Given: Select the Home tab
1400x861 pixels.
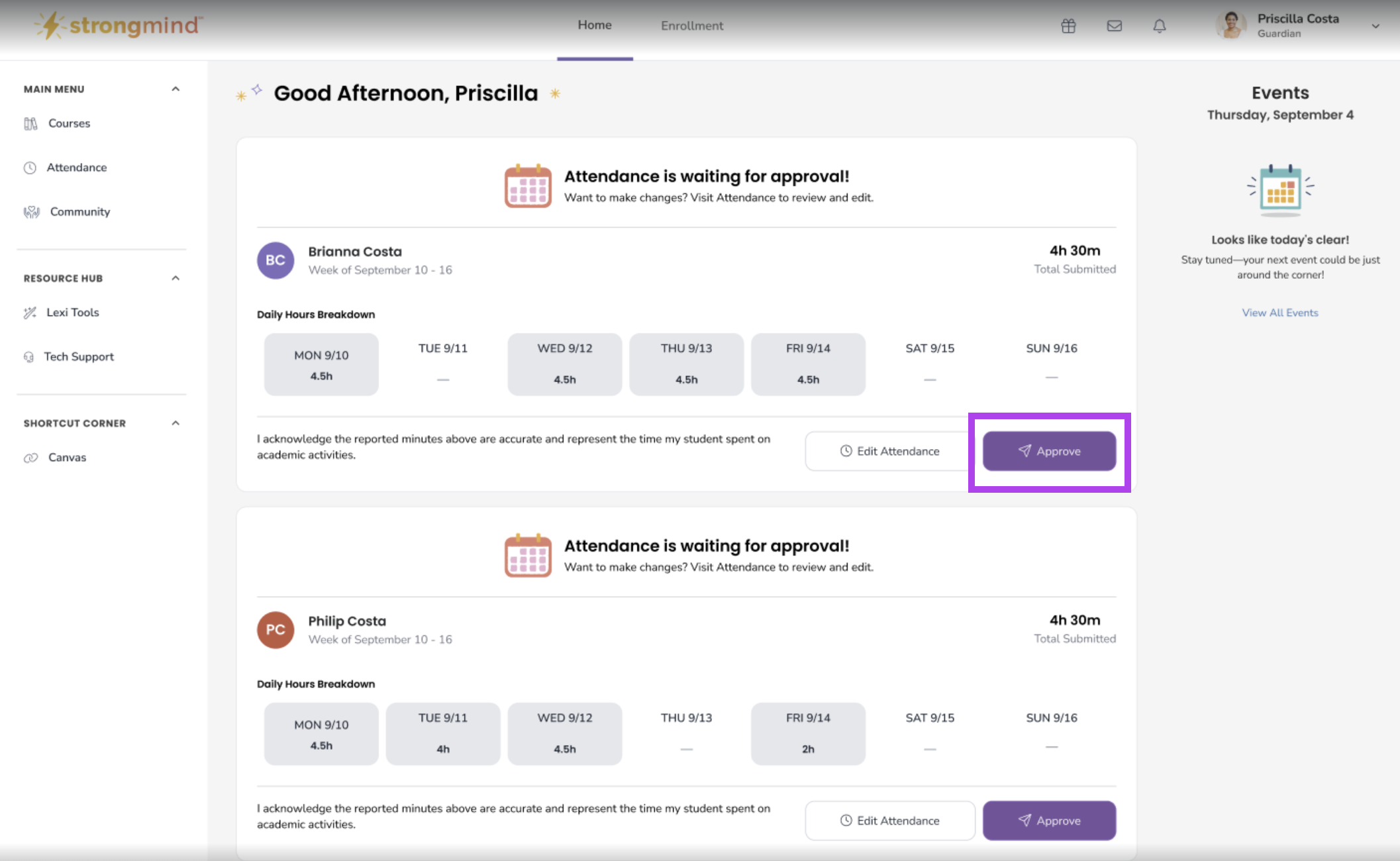Looking at the screenshot, I should point(594,25).
